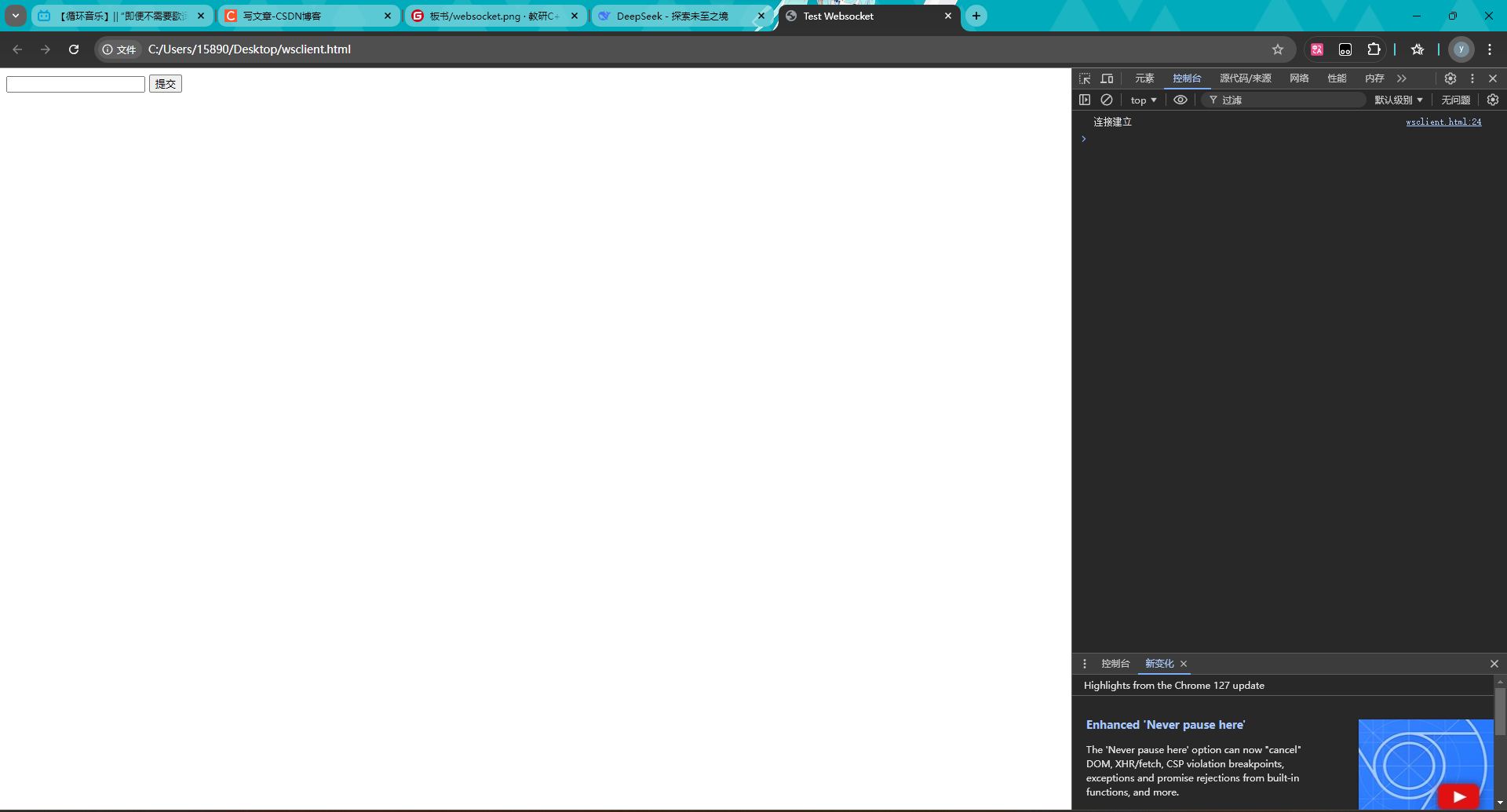The image size is (1507, 812).
Task: Click the 无问题 issues indicator
Action: [x=1456, y=100]
